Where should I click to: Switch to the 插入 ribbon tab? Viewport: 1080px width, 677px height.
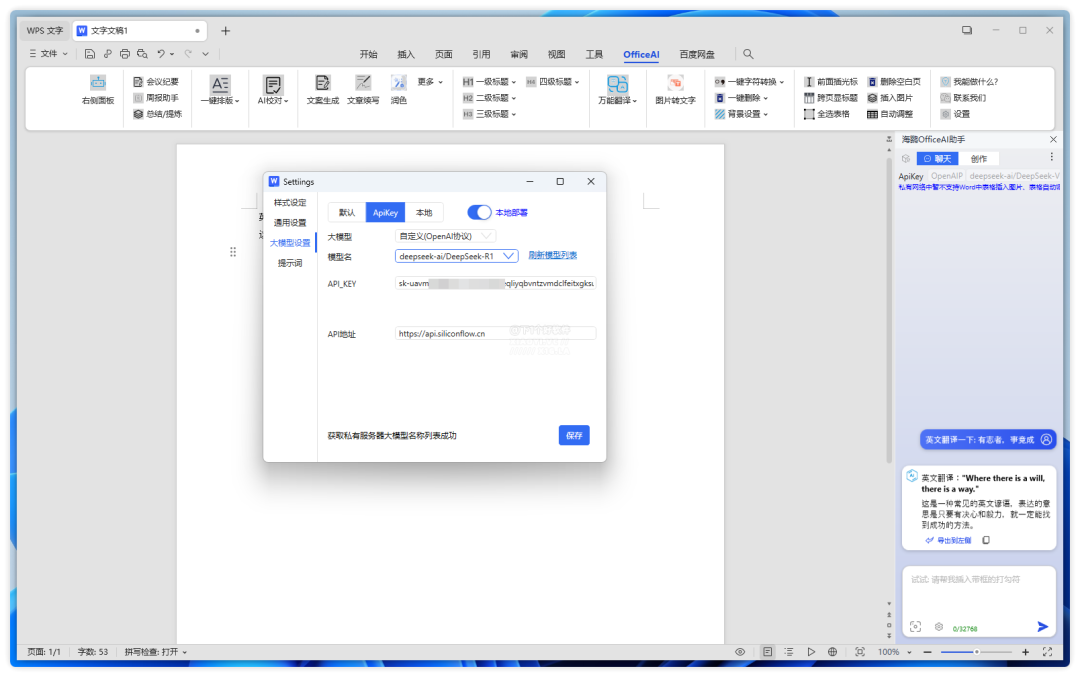point(406,54)
